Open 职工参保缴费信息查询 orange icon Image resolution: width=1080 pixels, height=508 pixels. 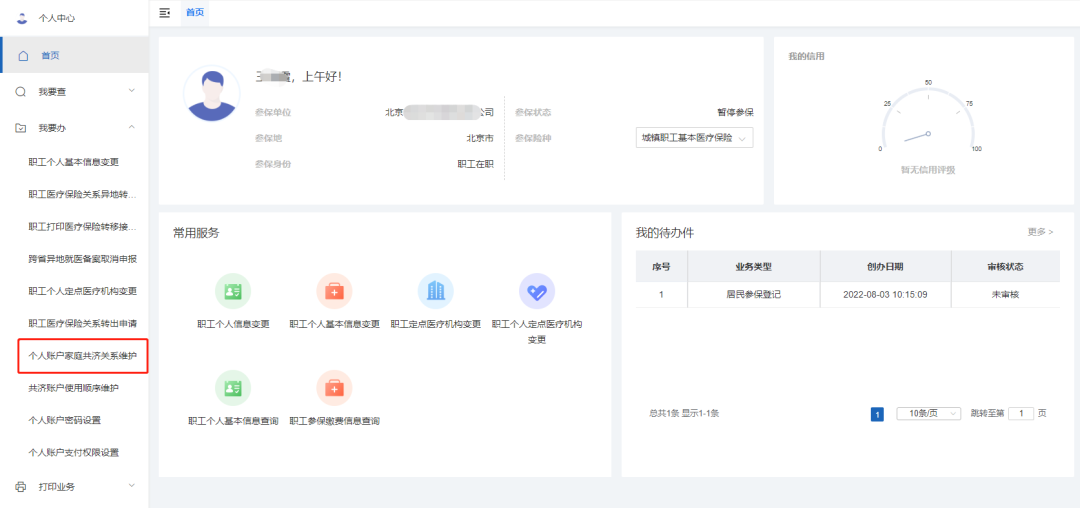point(334,388)
